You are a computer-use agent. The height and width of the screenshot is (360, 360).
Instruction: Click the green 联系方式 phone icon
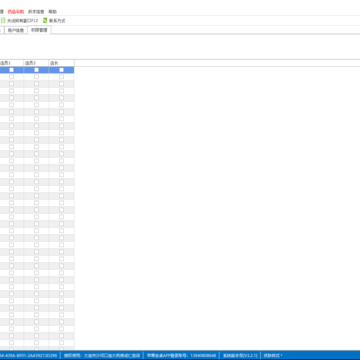click(x=45, y=20)
